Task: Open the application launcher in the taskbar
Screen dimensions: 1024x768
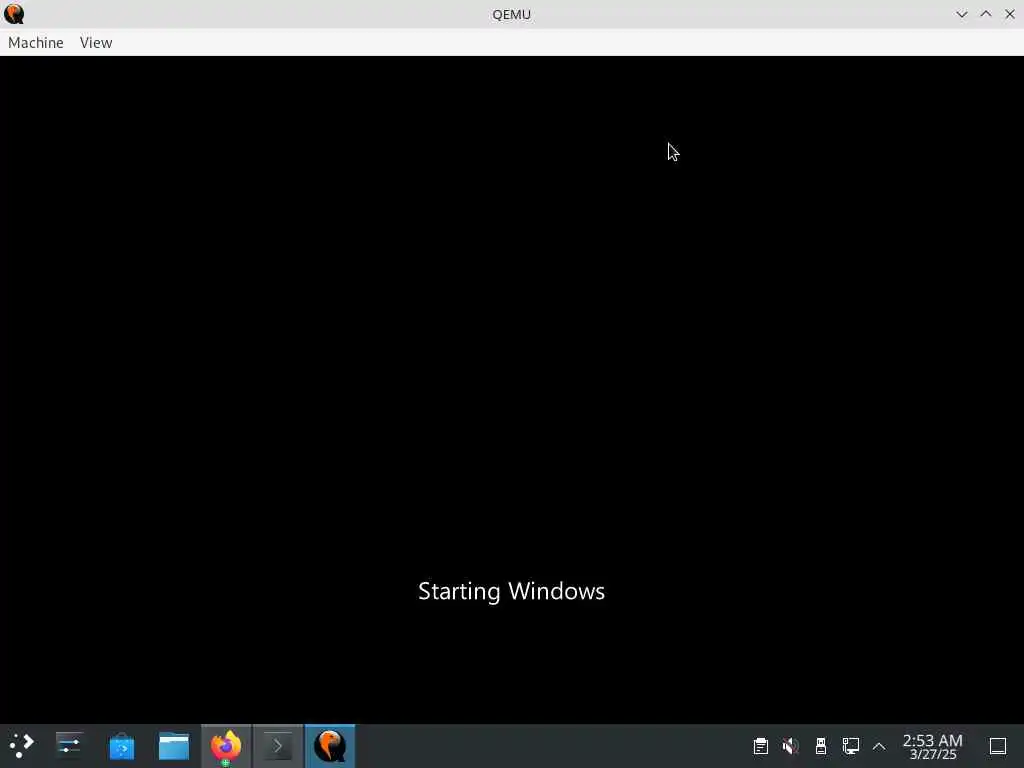Action: click(x=21, y=746)
